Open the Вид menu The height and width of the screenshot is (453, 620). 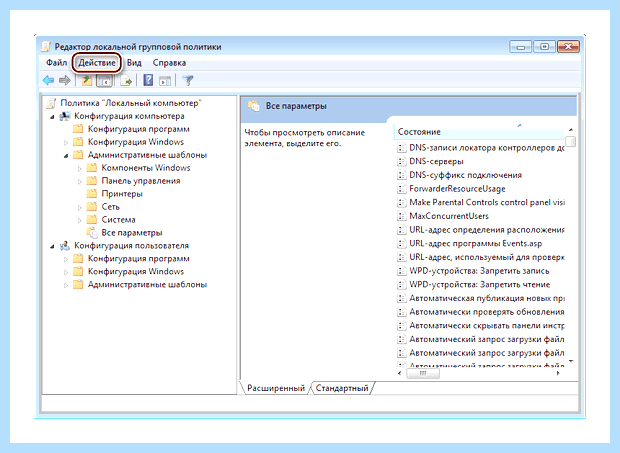point(134,62)
